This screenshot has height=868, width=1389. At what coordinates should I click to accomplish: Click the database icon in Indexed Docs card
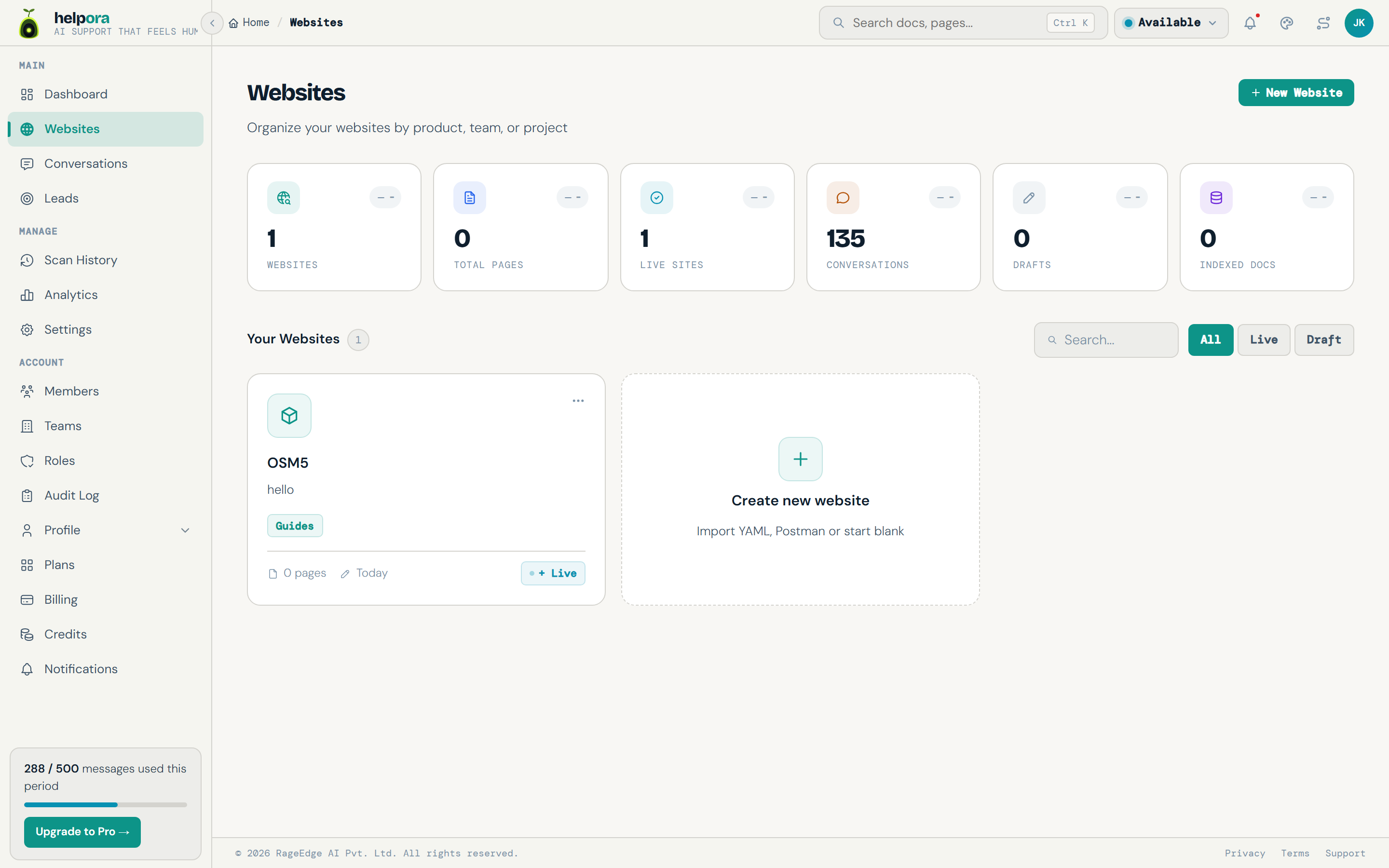tap(1216, 198)
